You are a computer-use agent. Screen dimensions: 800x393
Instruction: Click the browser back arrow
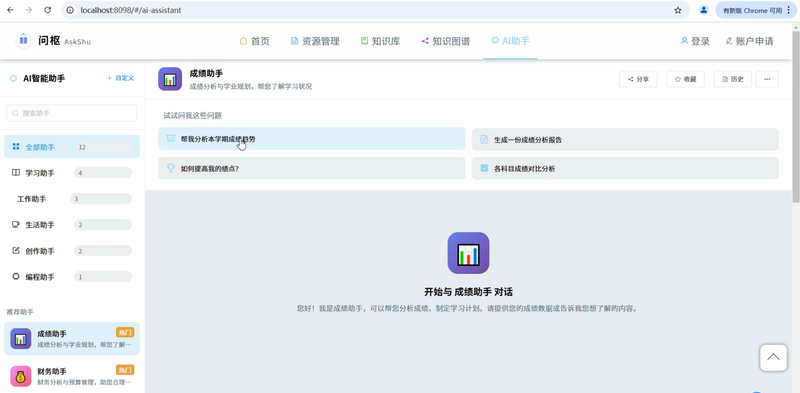10,10
